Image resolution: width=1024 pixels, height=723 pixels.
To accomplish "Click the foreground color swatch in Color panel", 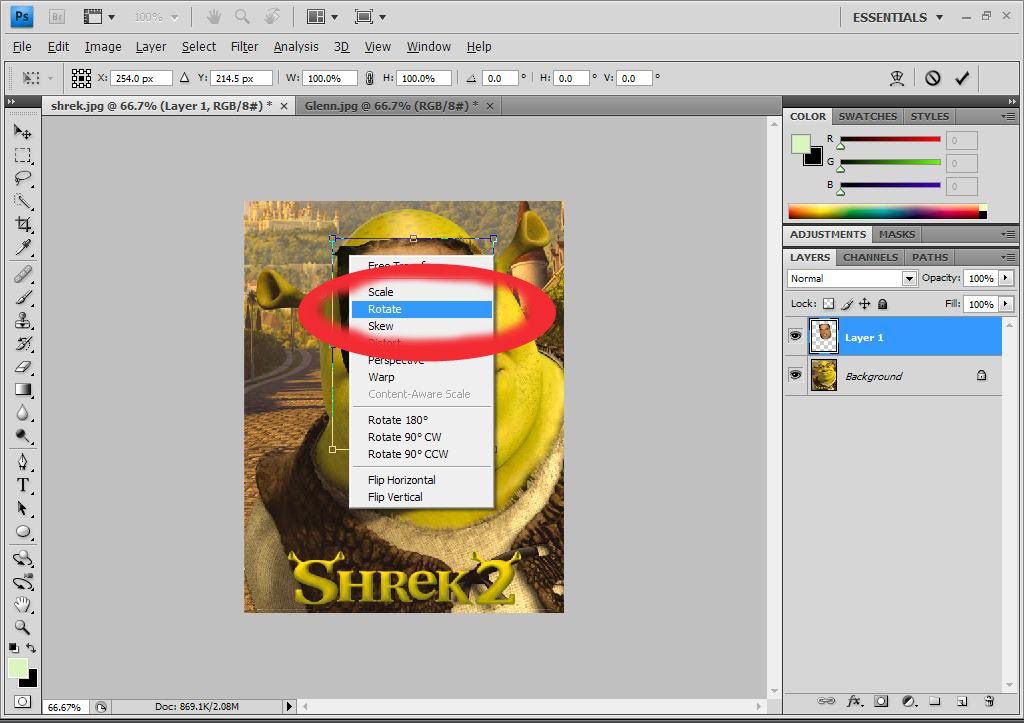I will (801, 144).
